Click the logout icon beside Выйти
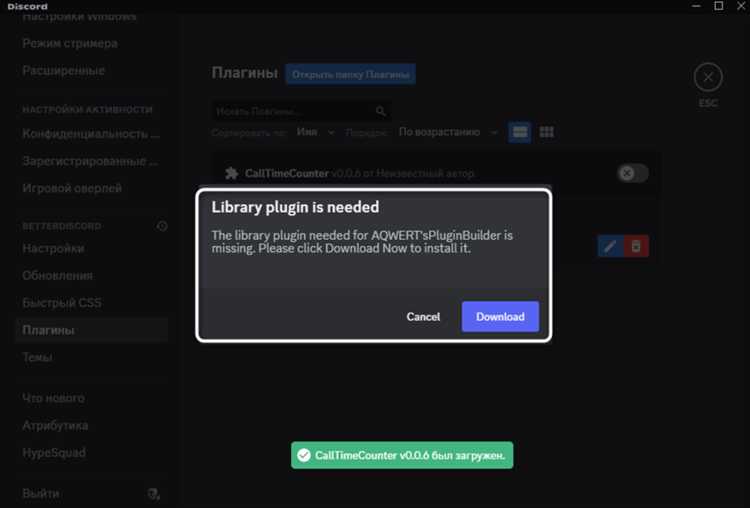The height and width of the screenshot is (508, 750). (154, 494)
